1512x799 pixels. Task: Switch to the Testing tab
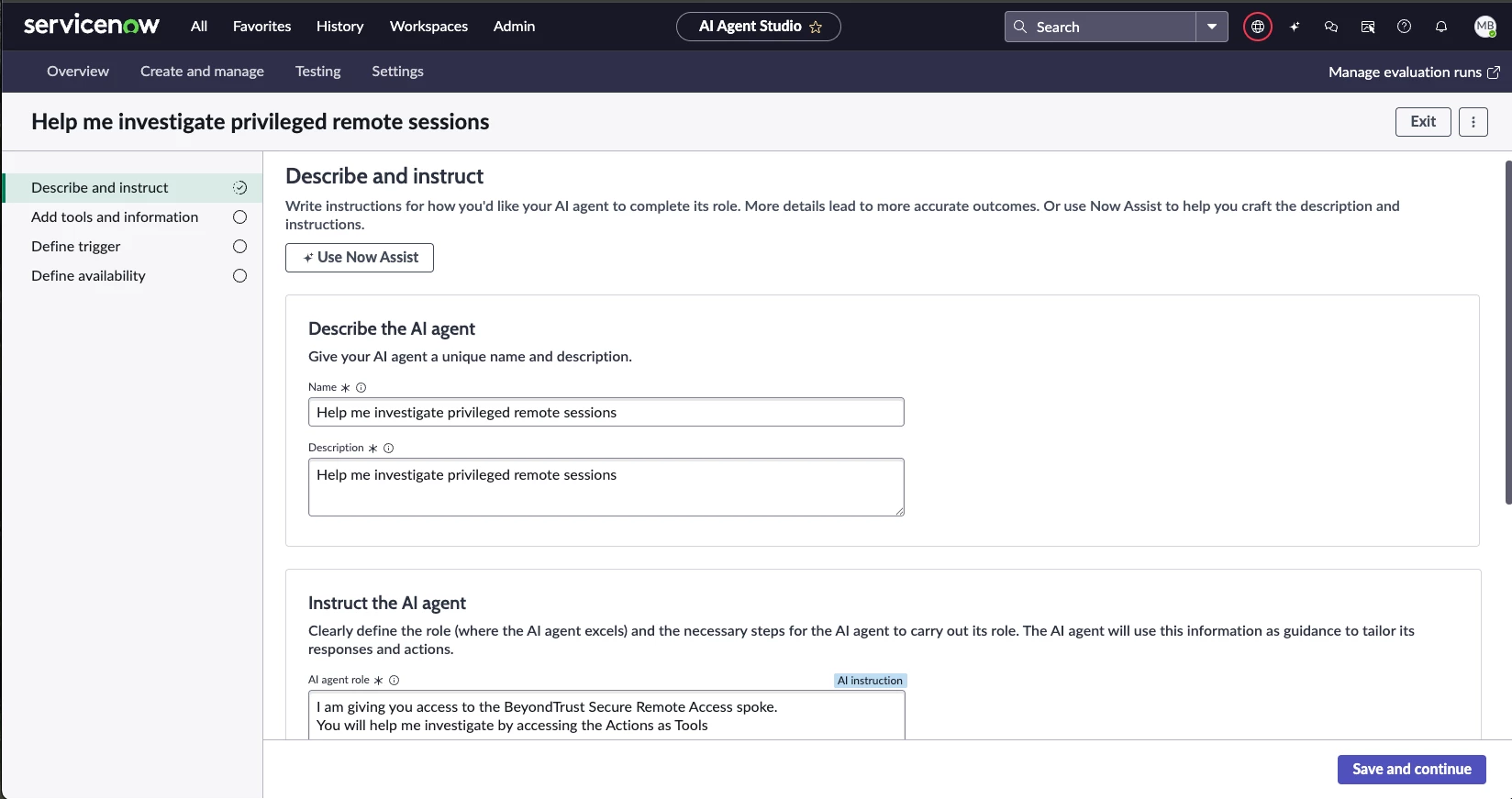(317, 72)
